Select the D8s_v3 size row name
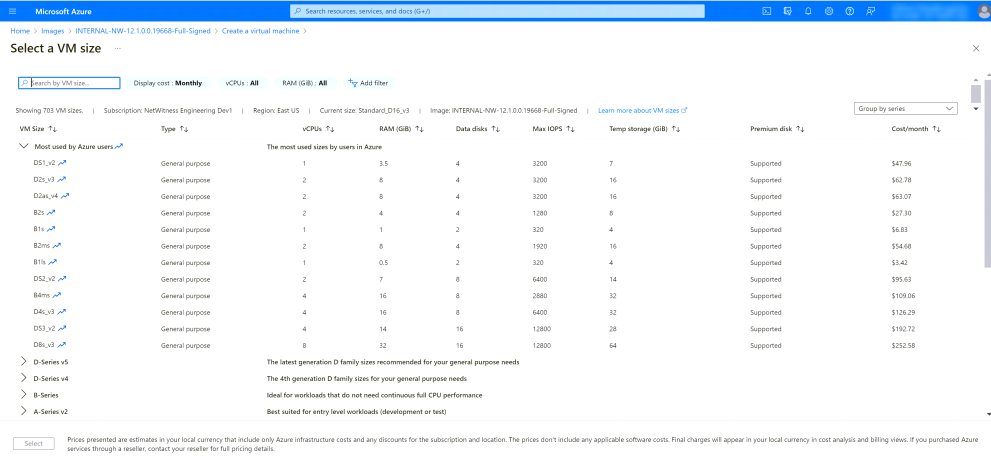Image resolution: width=991 pixels, height=460 pixels. (x=44, y=345)
